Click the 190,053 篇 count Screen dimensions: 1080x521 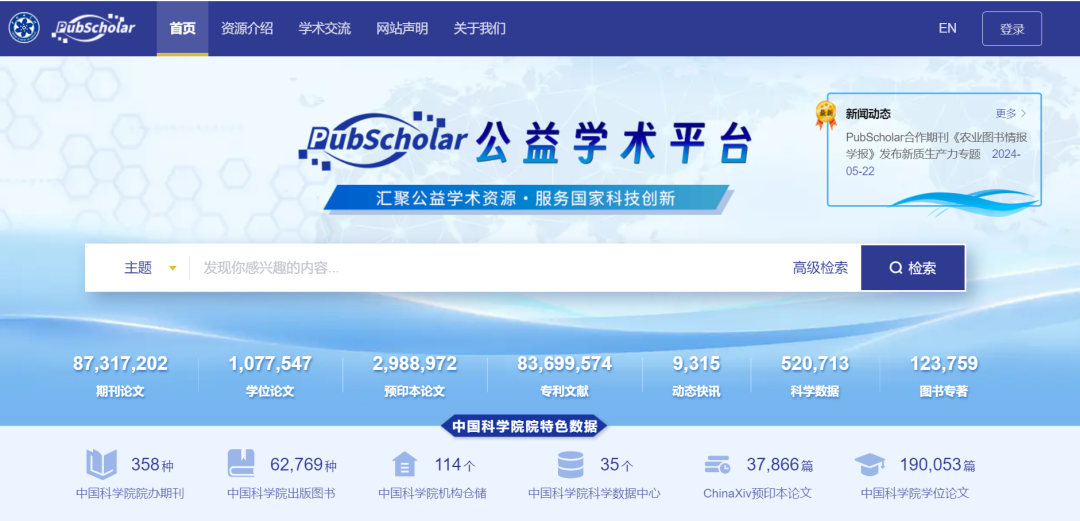tap(937, 465)
